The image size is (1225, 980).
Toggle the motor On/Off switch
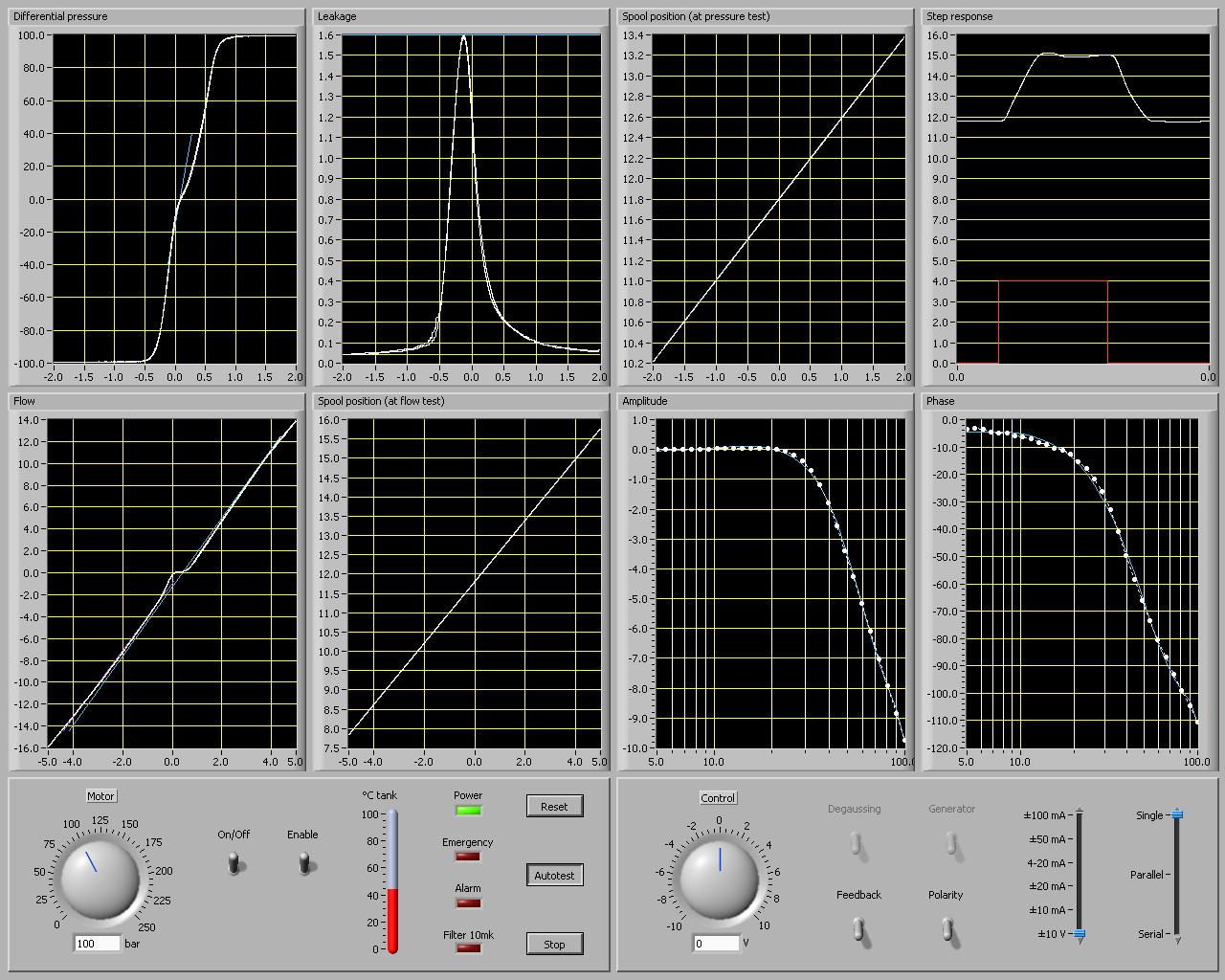click(x=234, y=863)
